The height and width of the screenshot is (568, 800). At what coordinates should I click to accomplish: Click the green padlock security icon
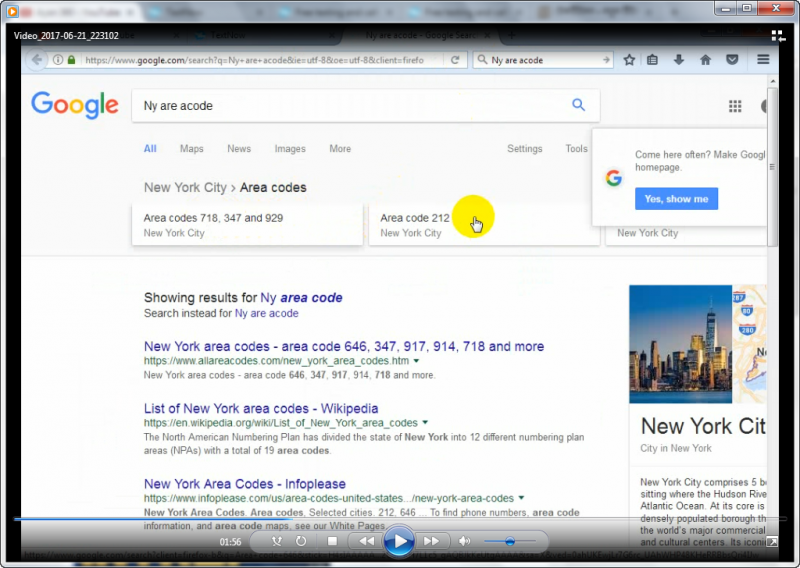point(71,60)
